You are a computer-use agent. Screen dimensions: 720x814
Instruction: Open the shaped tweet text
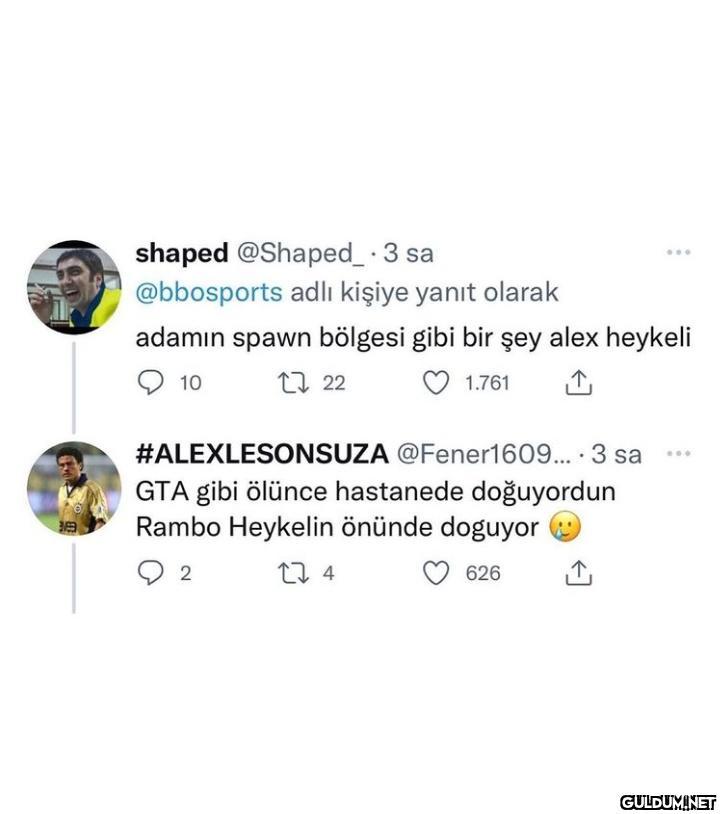(413, 338)
